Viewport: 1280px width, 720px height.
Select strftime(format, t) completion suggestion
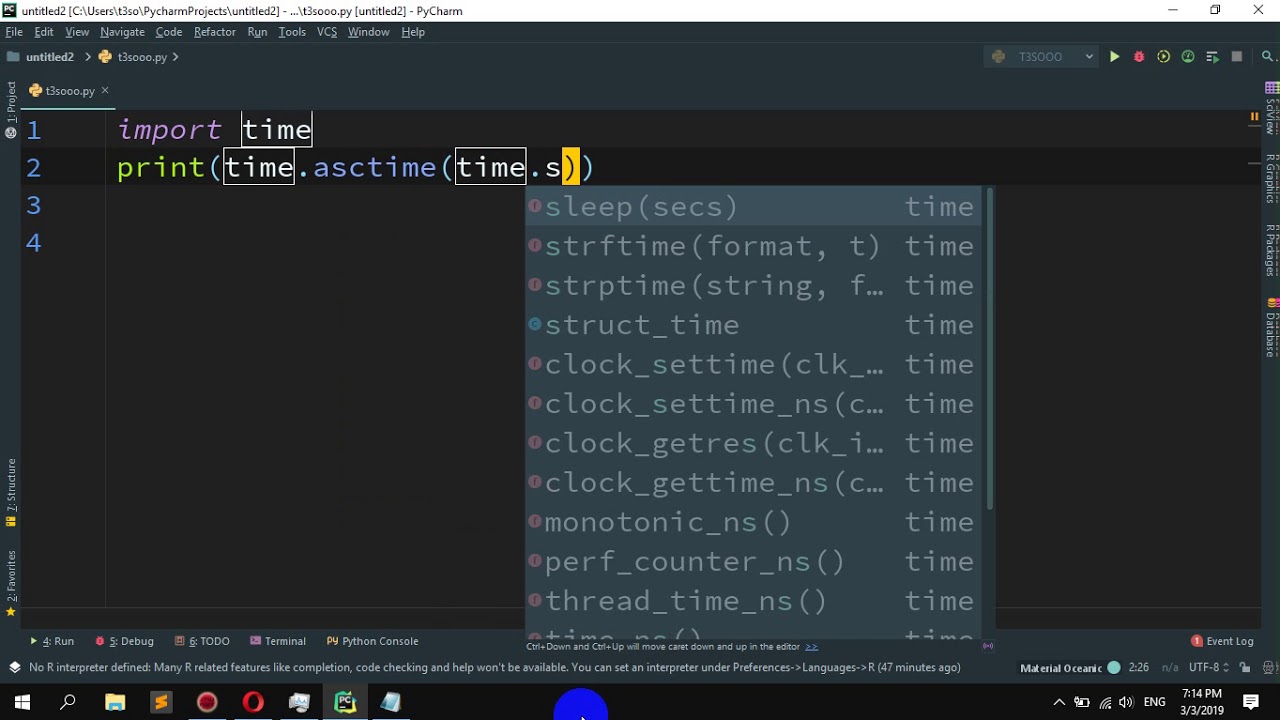point(752,246)
